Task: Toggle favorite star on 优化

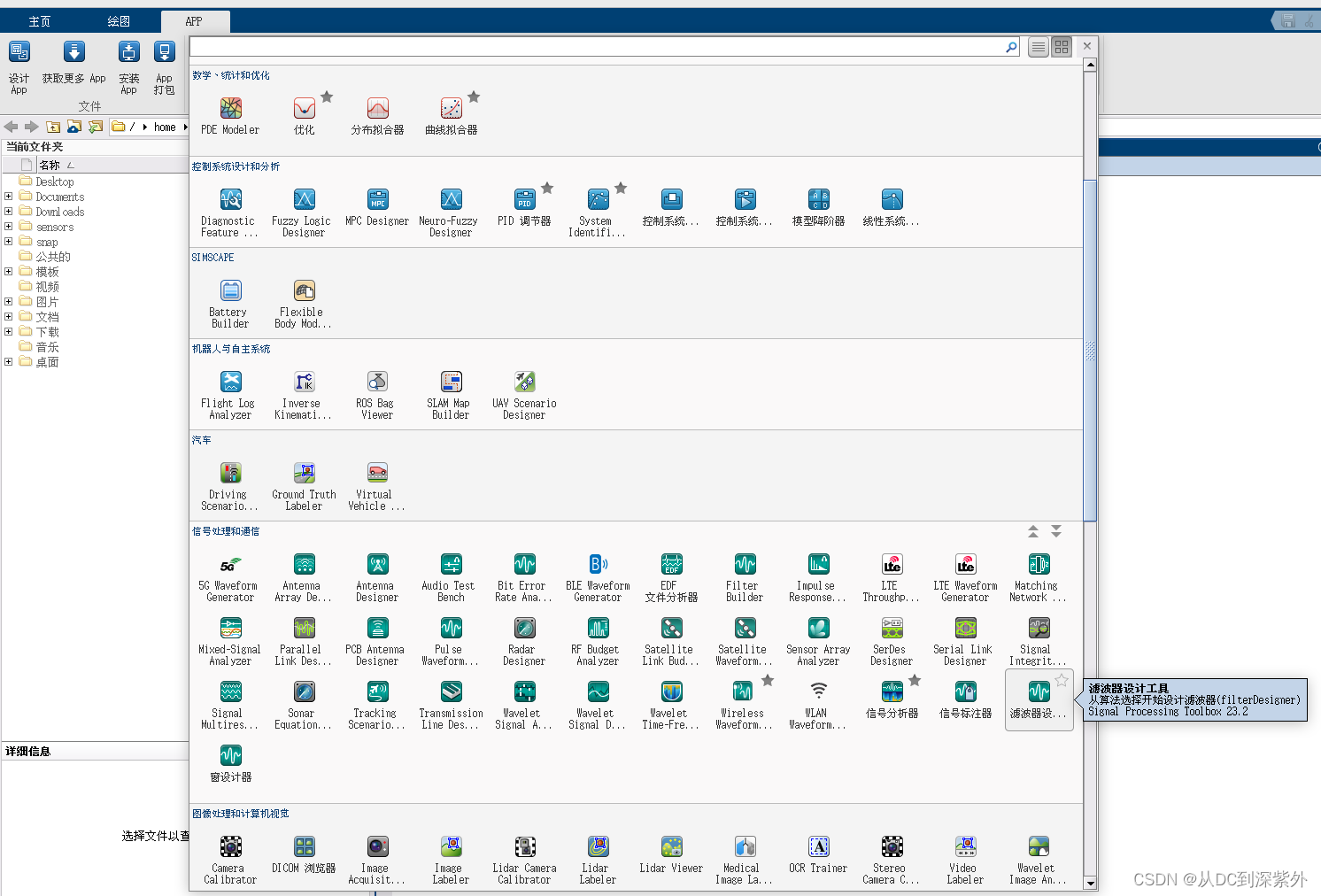Action: coord(327,97)
